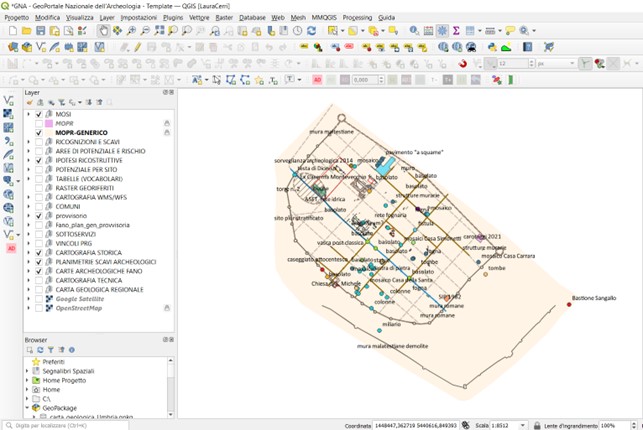This screenshot has height=430, width=643.
Task: Click the Statistical Summary sigma icon
Action: pyautogui.click(x=456, y=31)
